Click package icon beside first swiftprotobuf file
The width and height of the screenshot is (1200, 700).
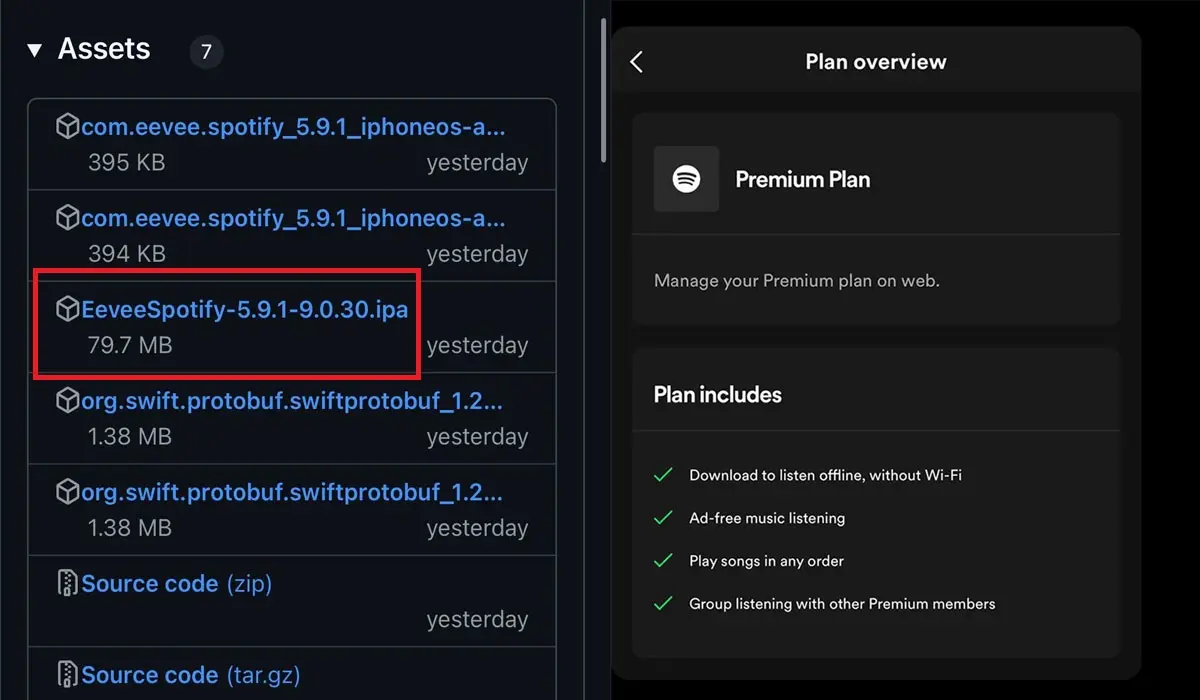click(x=67, y=401)
